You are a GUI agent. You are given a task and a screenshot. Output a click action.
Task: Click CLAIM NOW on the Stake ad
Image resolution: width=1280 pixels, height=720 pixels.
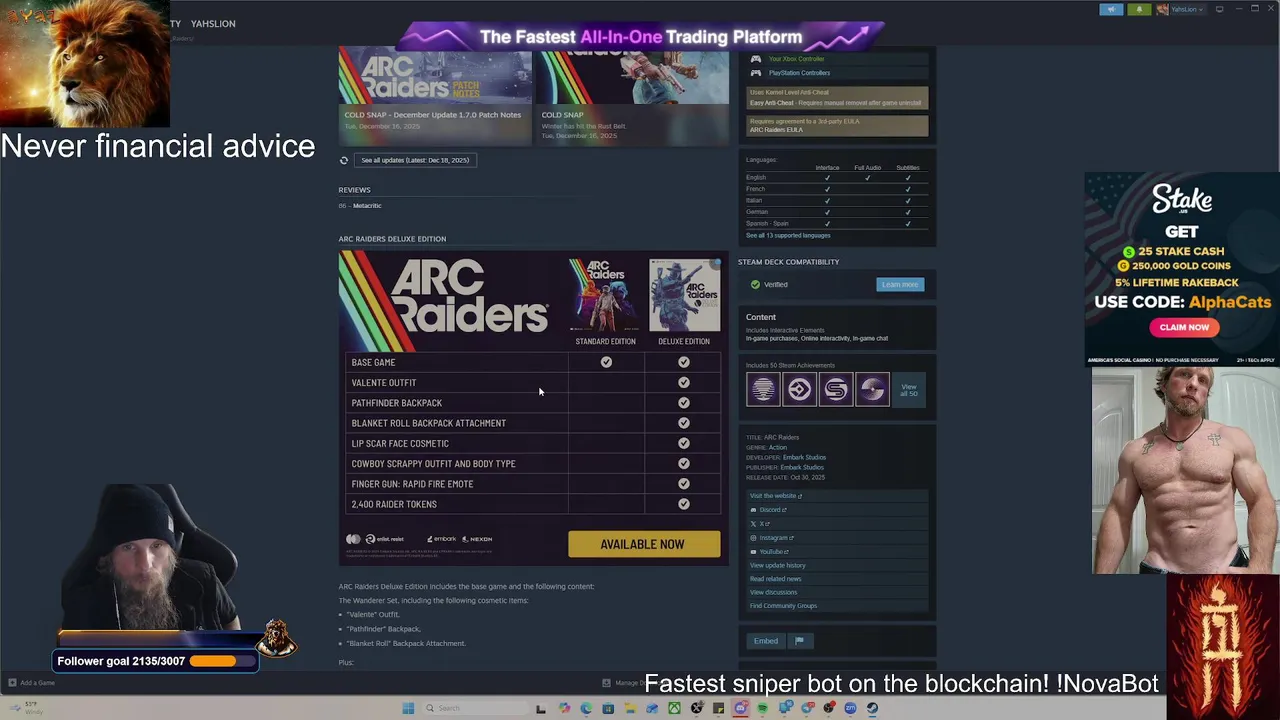[x=1184, y=327]
